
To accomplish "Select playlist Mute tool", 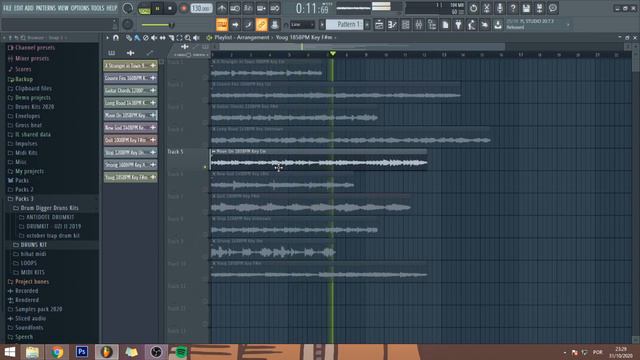I will pos(154,38).
